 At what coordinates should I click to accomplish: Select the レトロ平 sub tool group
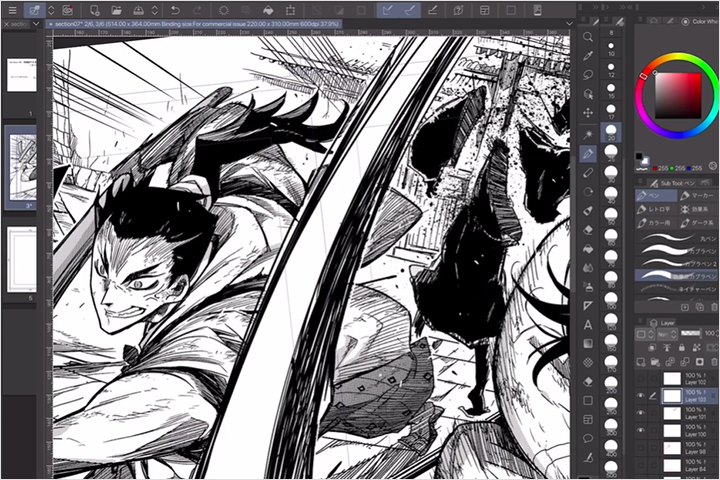[x=656, y=209]
